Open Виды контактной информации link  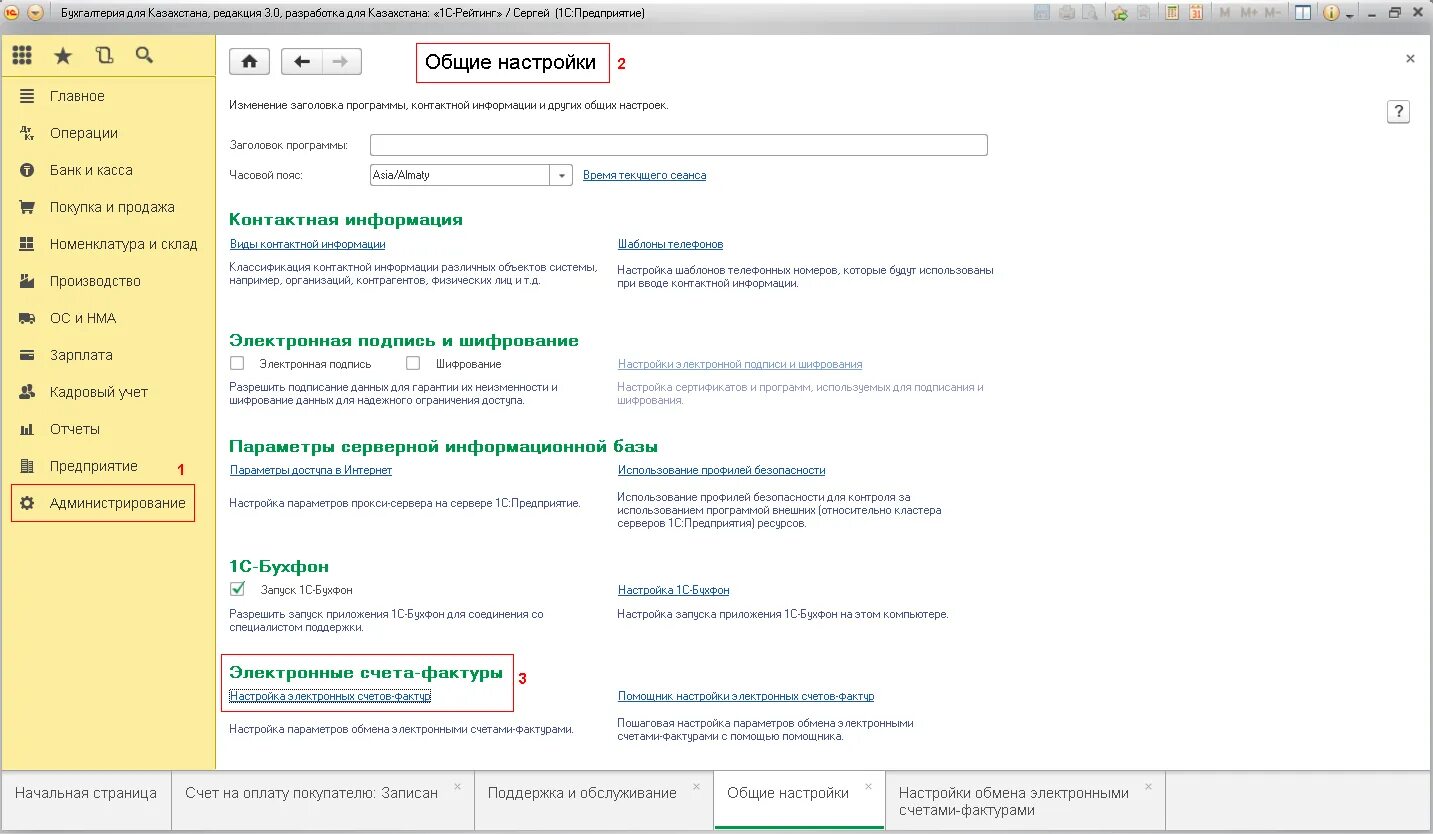click(x=307, y=244)
